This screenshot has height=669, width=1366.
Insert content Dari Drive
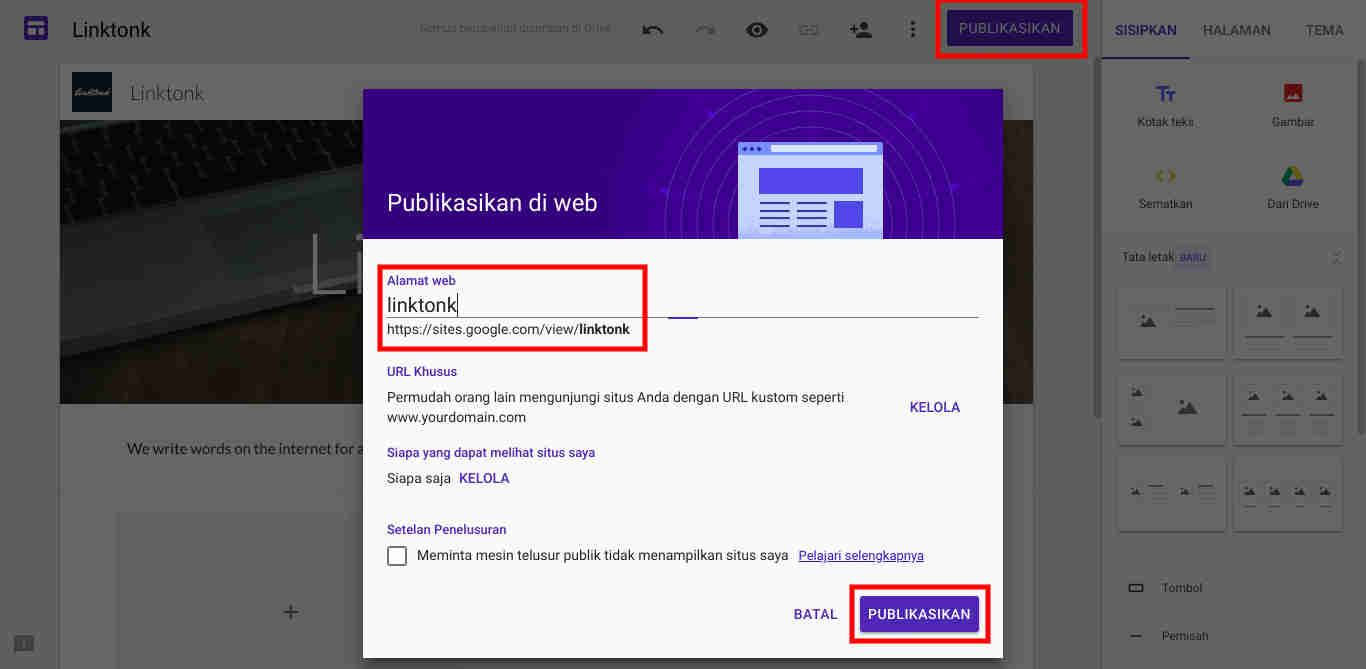(x=1292, y=187)
